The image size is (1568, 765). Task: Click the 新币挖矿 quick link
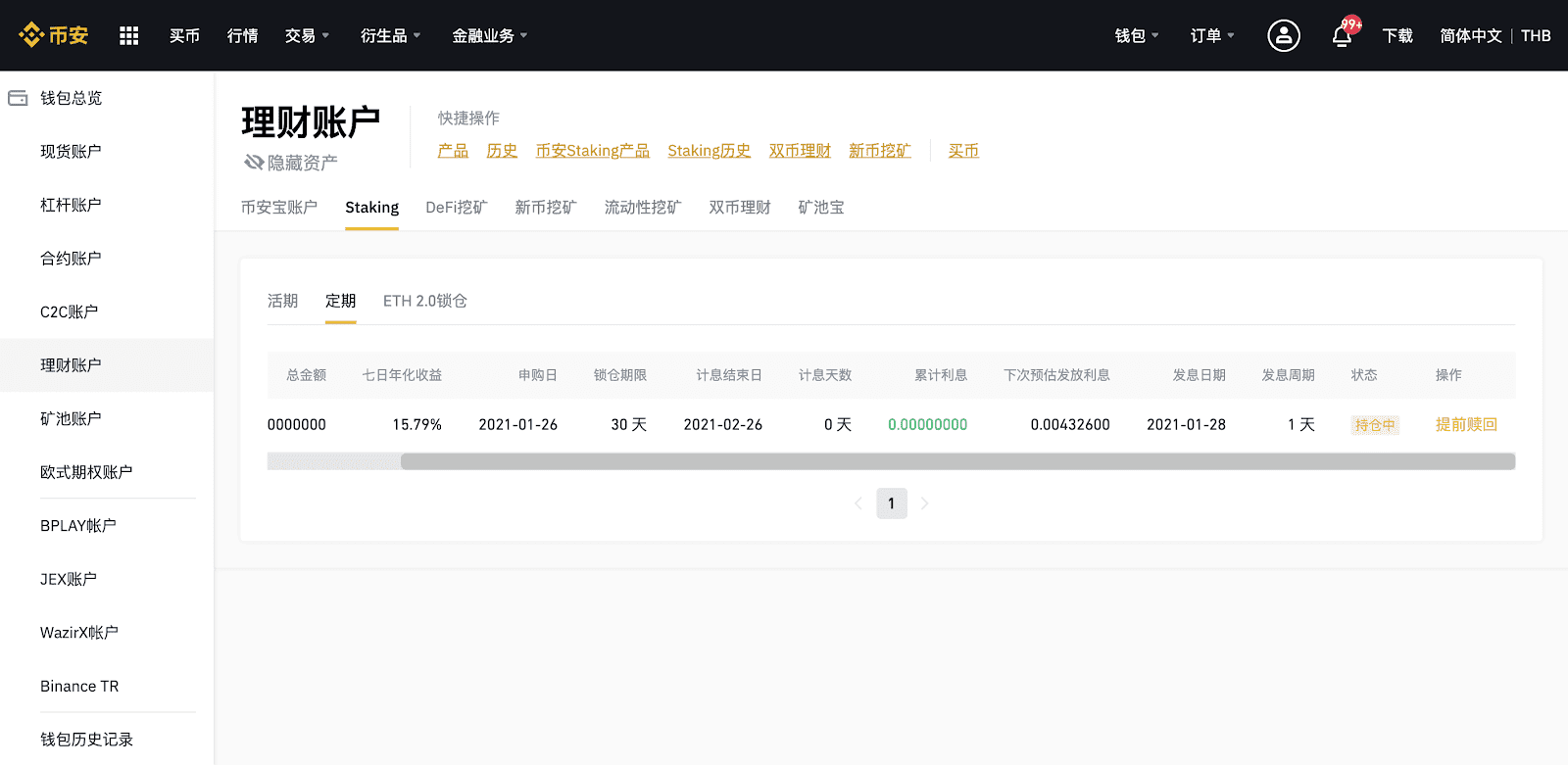click(x=880, y=151)
